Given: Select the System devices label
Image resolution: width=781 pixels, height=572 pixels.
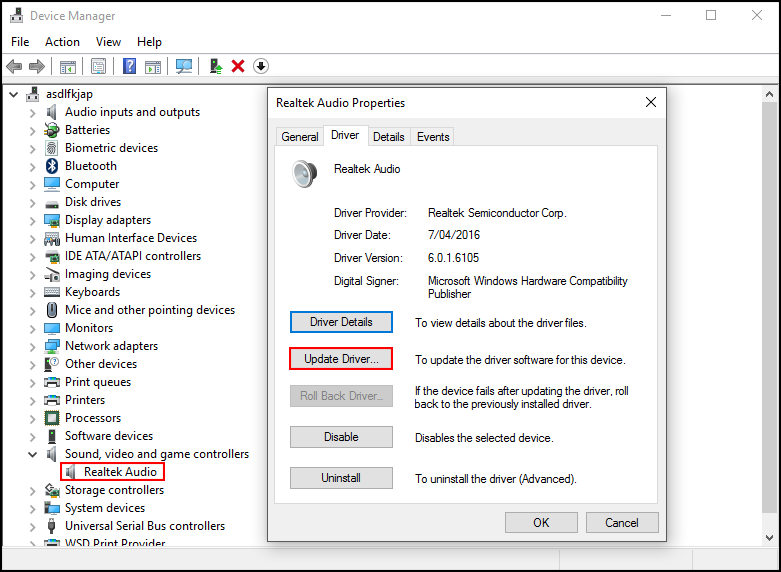Looking at the screenshot, I should [x=105, y=508].
